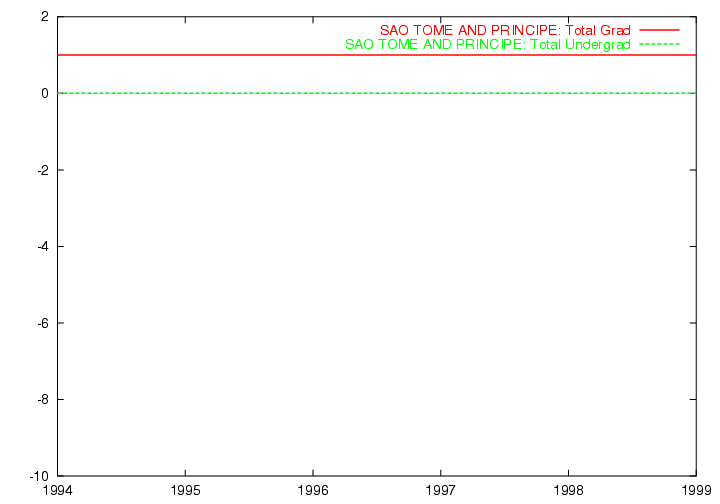
Task: Click the x-axis label 1994
Action: pos(57,491)
